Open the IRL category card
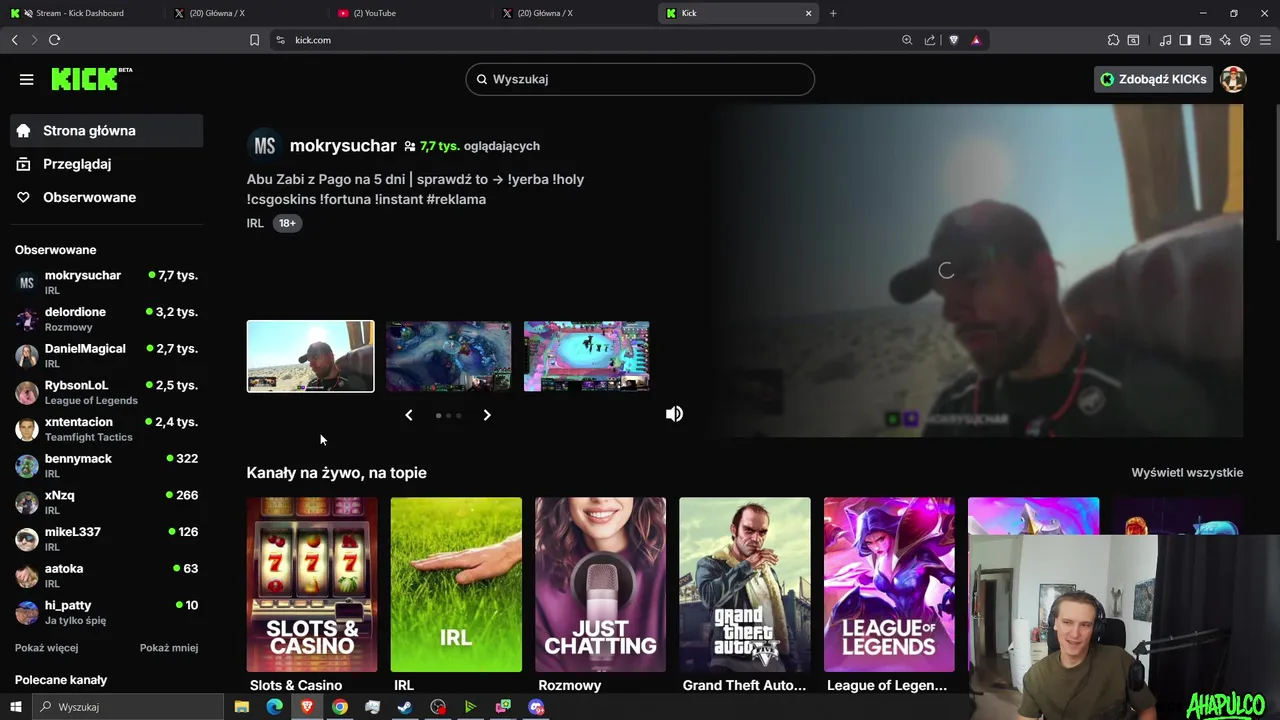This screenshot has width=1280, height=720. [x=456, y=585]
